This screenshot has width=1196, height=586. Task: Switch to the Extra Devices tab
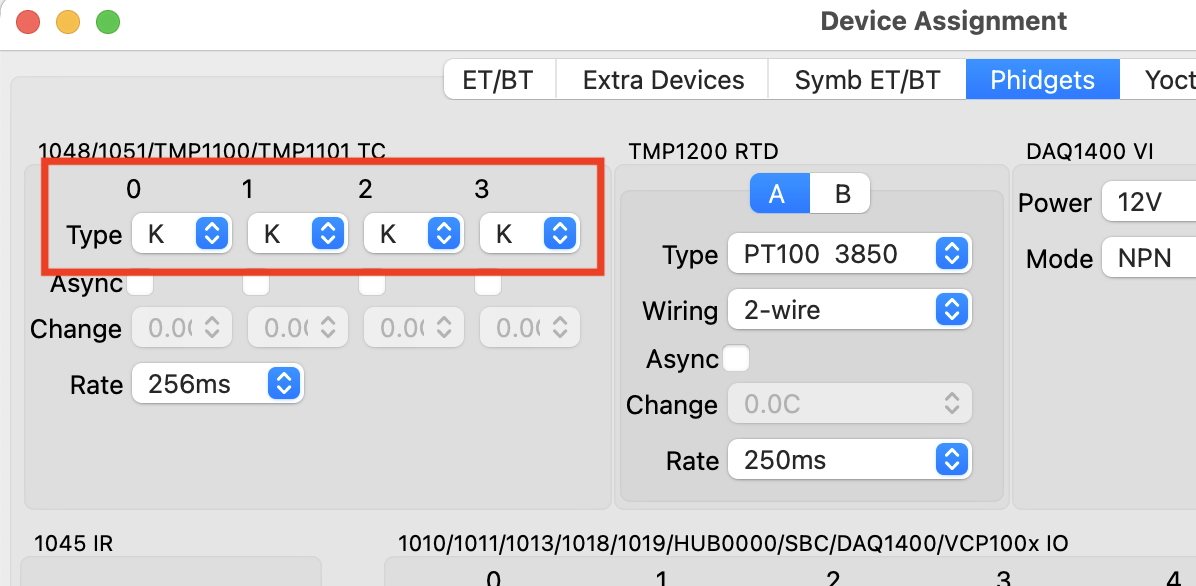663,79
